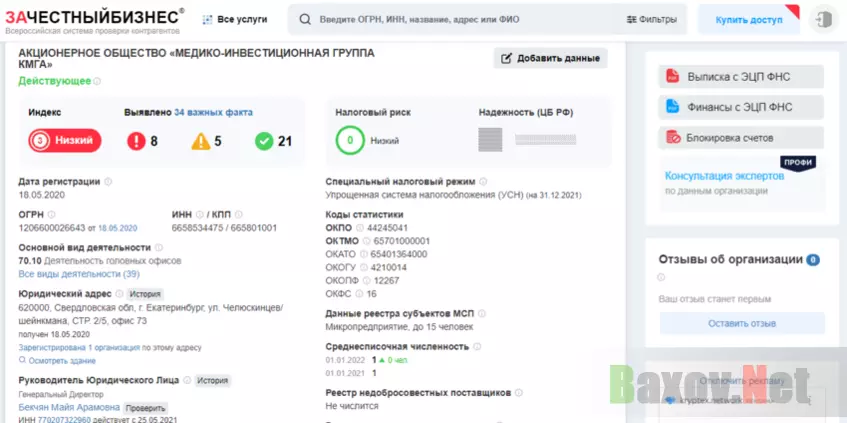Click info icon under Отзывы об организации

(661, 278)
